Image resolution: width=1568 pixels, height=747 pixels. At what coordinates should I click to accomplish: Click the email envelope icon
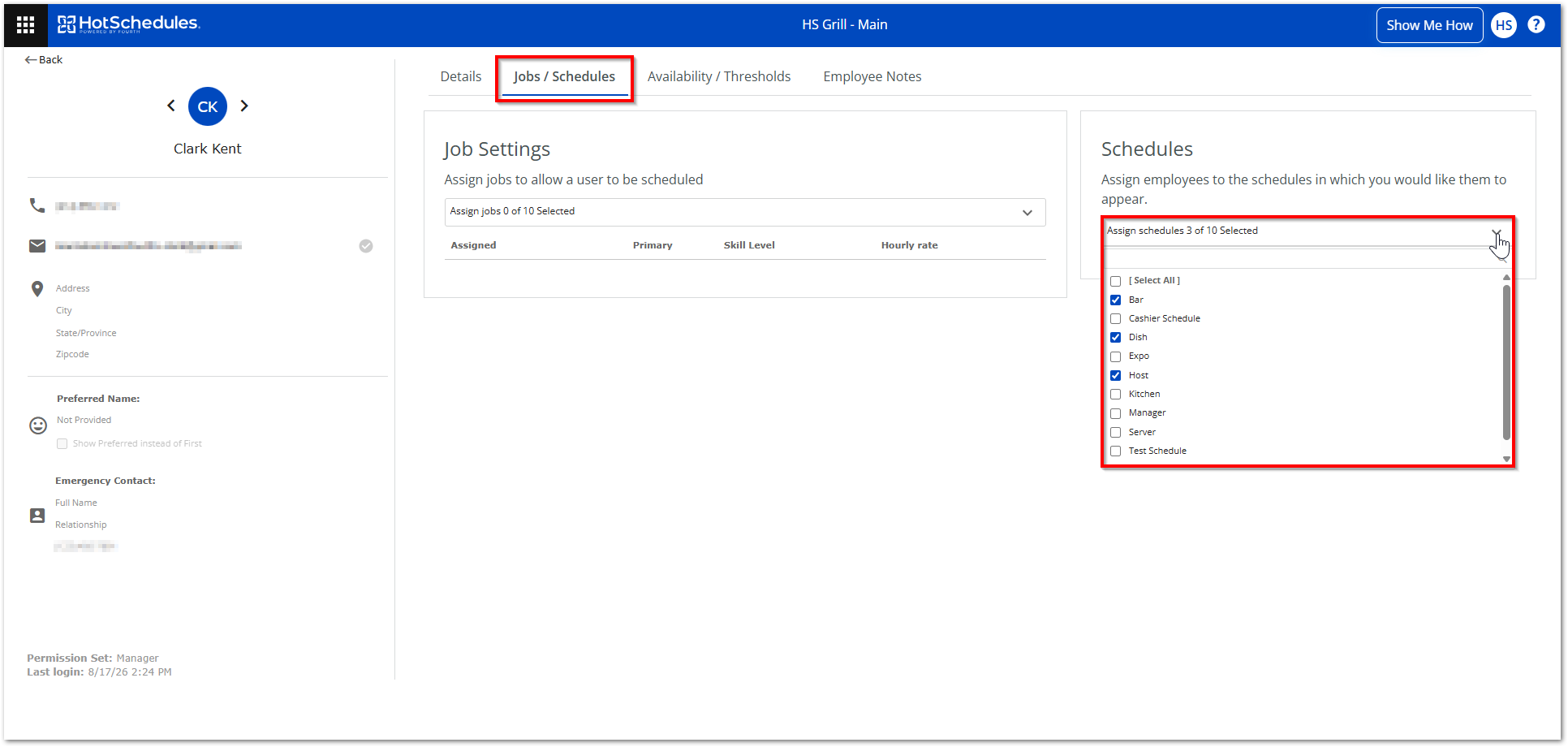tap(37, 245)
